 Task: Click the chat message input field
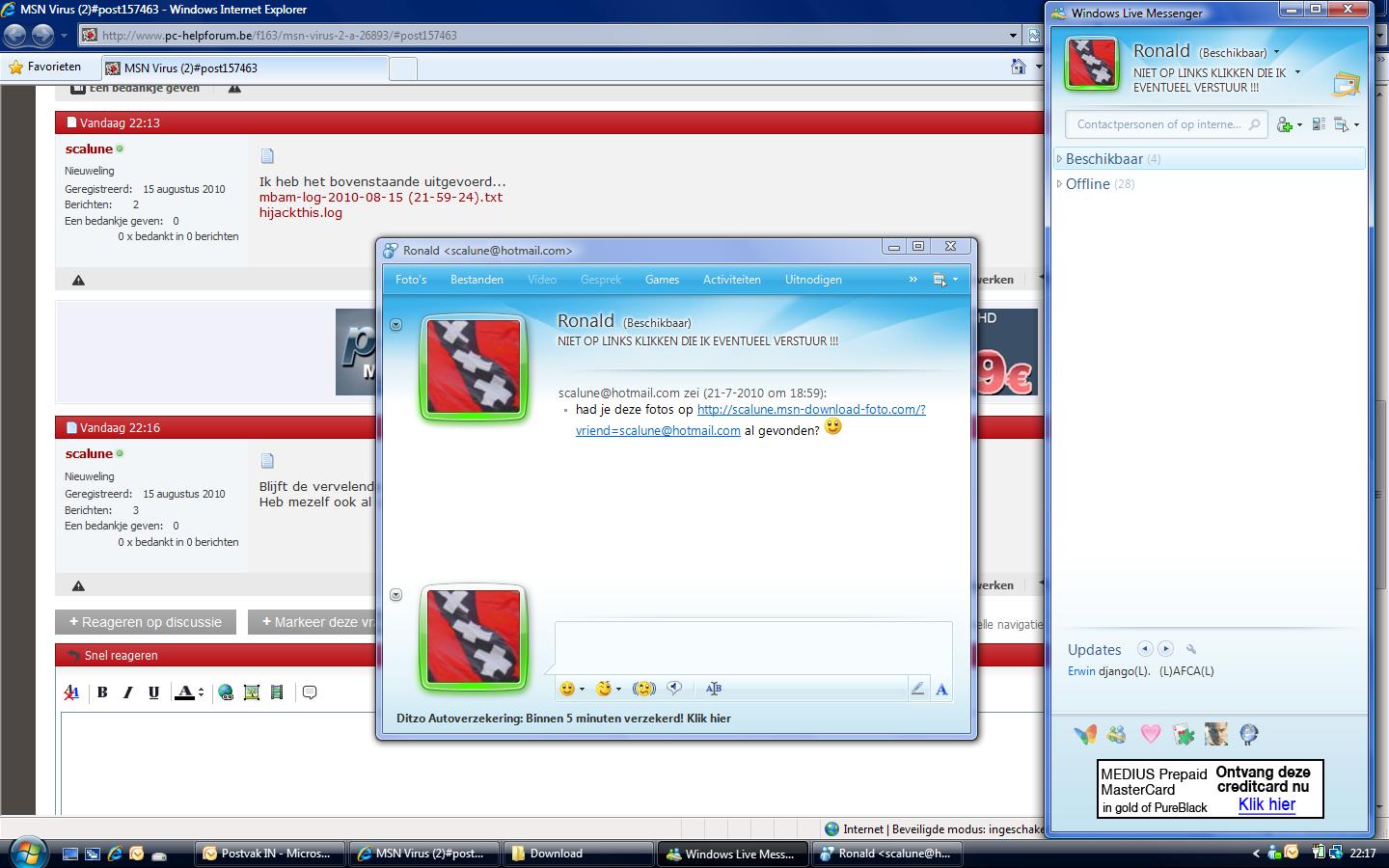point(753,647)
